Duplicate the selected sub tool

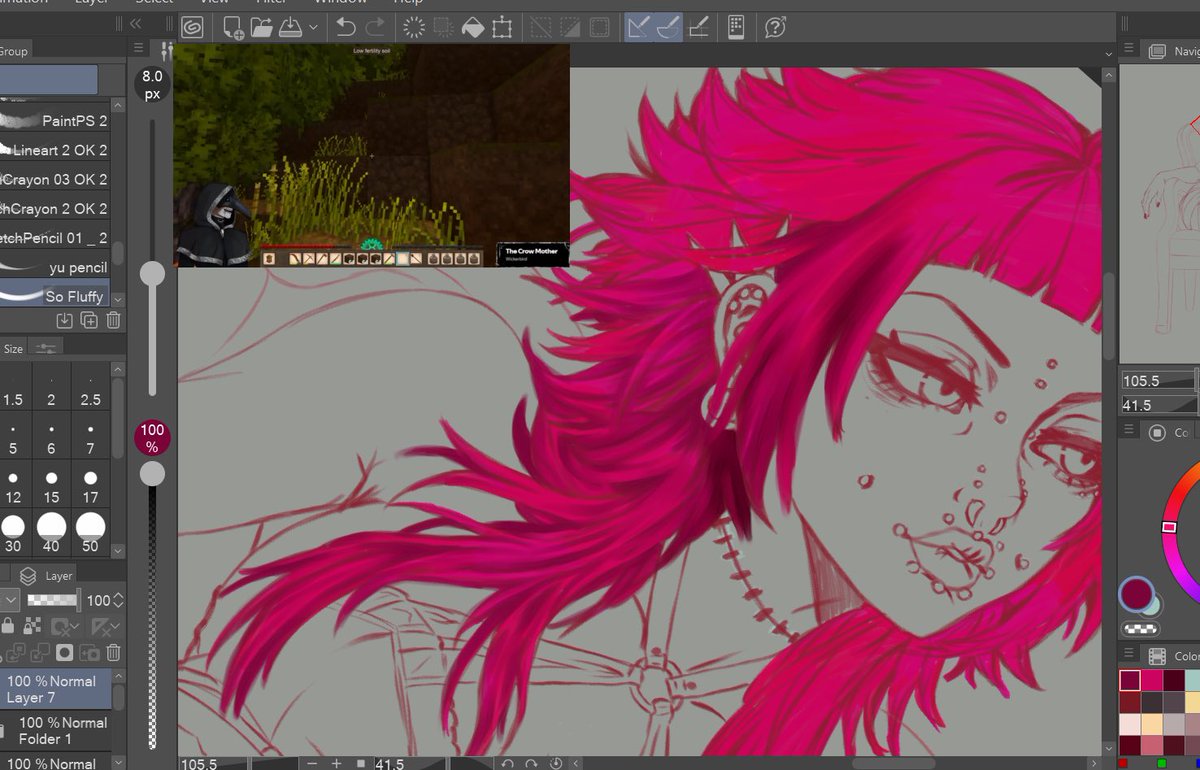click(x=89, y=320)
